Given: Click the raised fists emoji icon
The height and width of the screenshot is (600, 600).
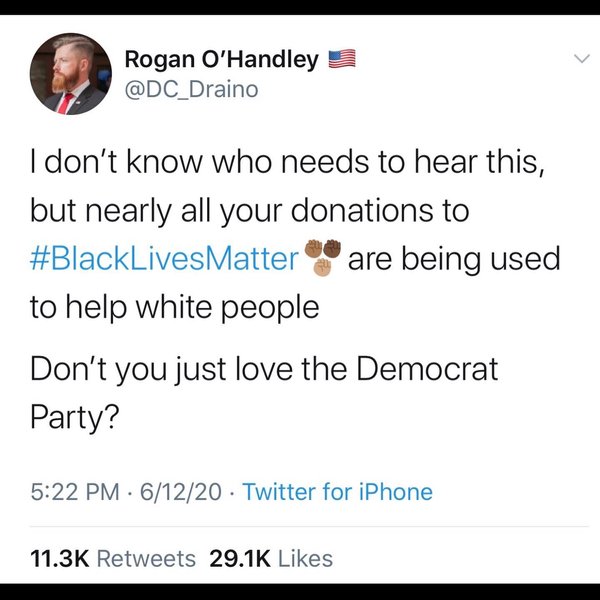Looking at the screenshot, I should point(323,257).
